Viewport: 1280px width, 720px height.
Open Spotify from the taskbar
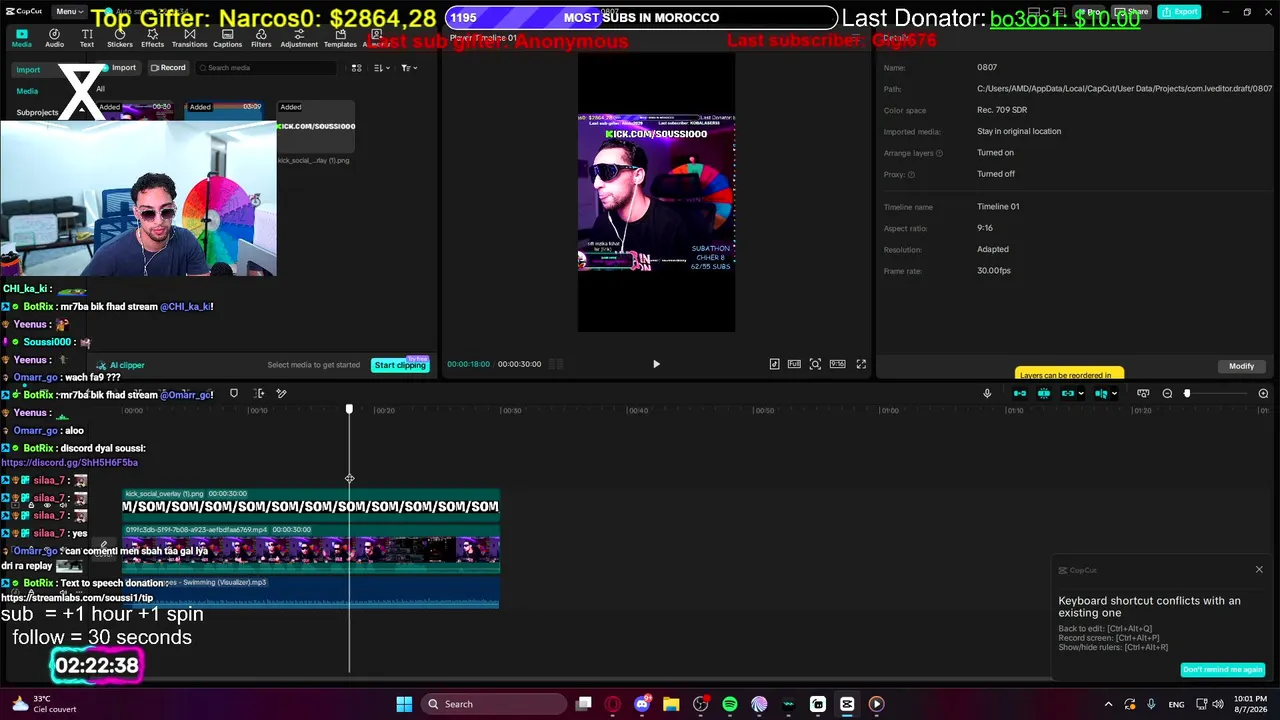(730, 704)
